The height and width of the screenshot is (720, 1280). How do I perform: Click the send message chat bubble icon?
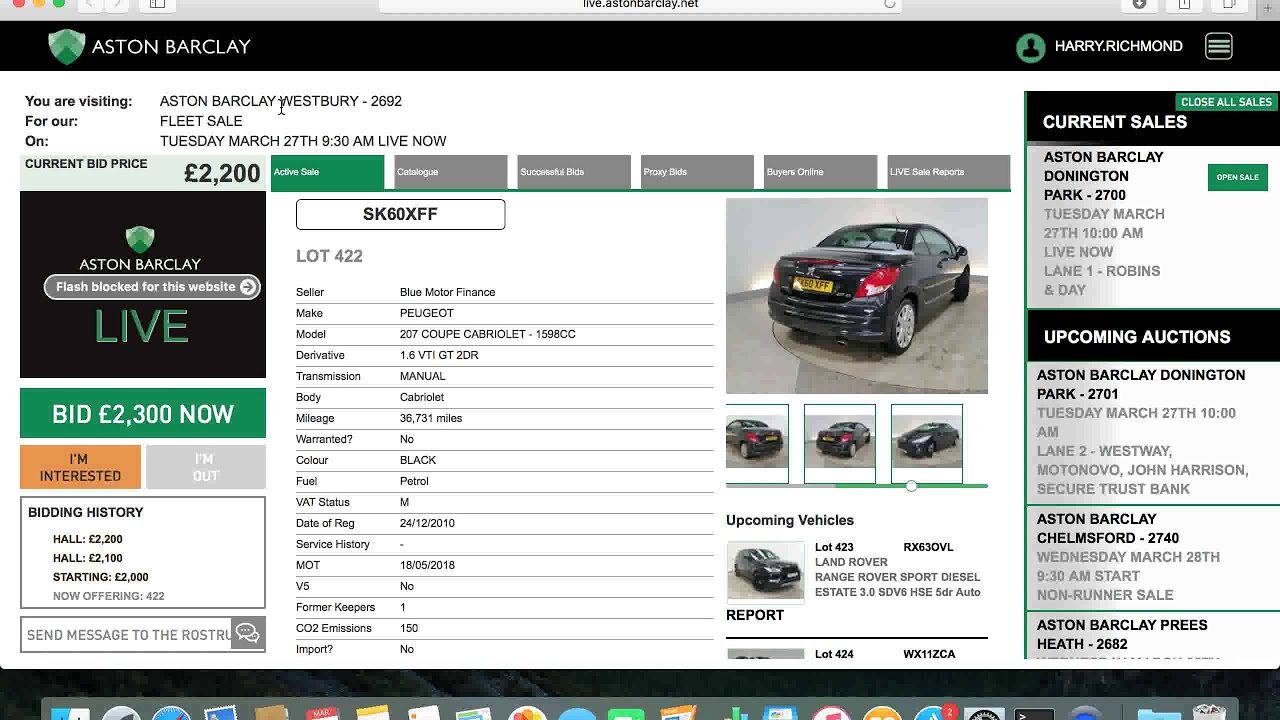tap(247, 634)
